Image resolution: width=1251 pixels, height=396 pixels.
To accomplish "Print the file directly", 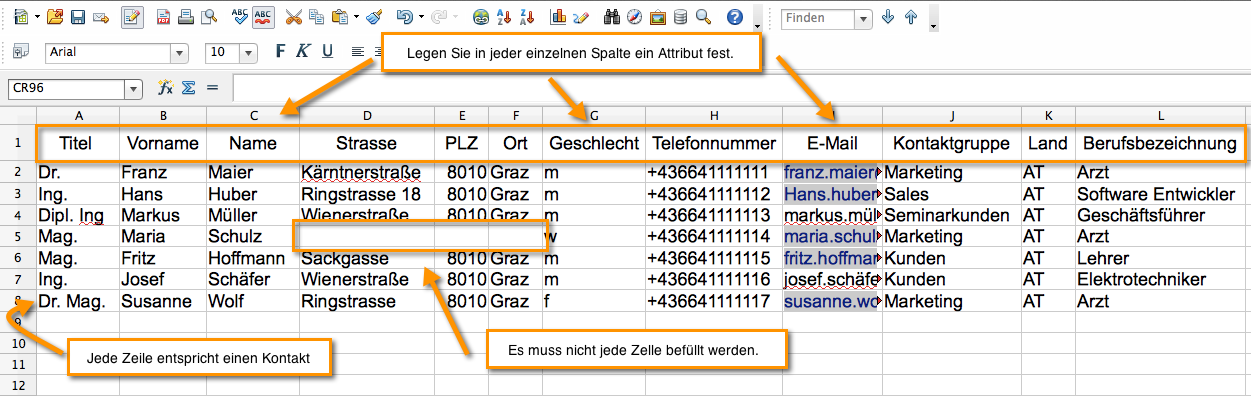I will pos(186,17).
